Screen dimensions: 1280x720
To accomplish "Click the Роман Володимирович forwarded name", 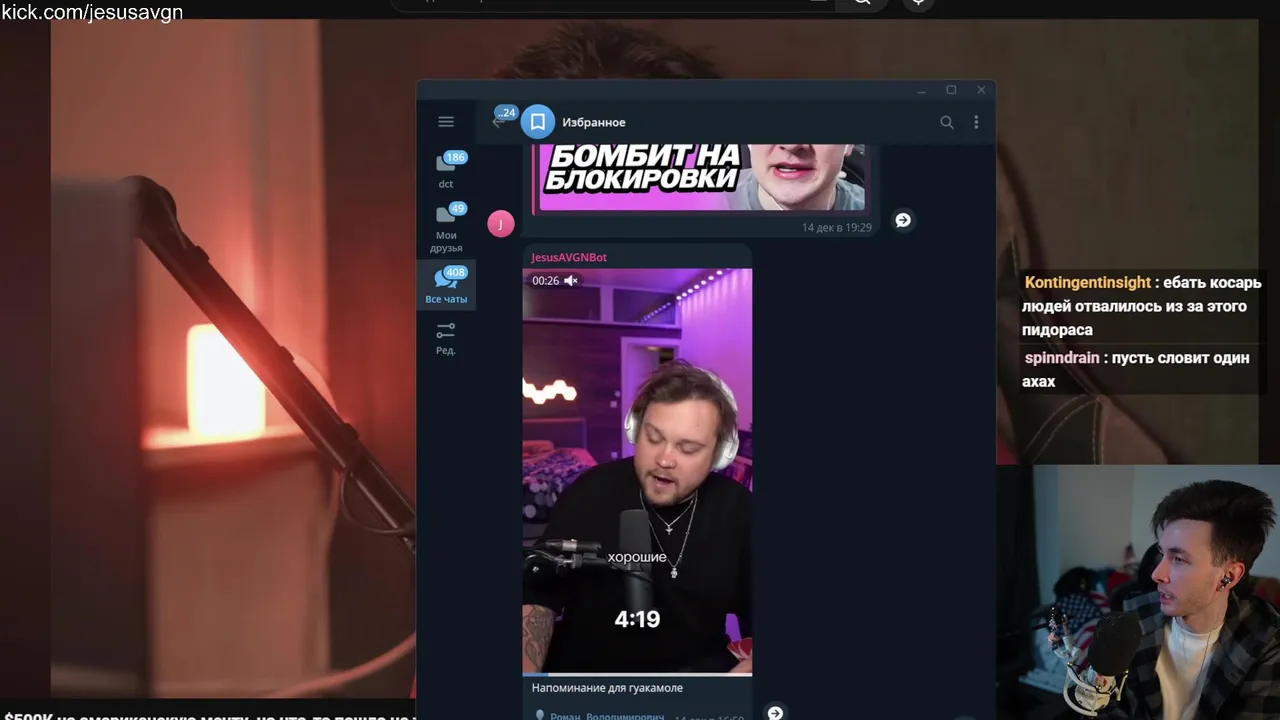I will coord(607,716).
